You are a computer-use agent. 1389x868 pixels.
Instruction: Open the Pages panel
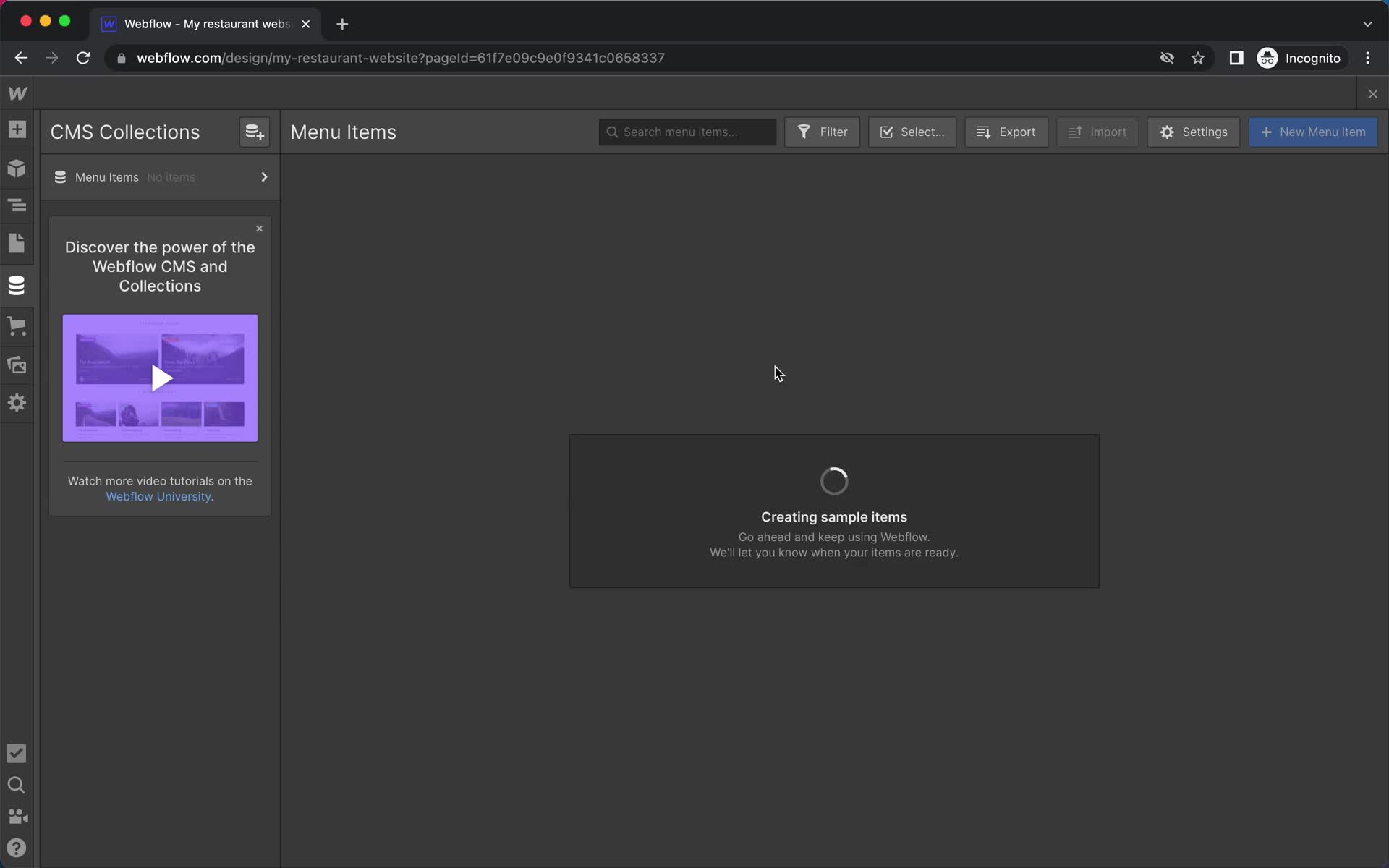pyautogui.click(x=17, y=244)
